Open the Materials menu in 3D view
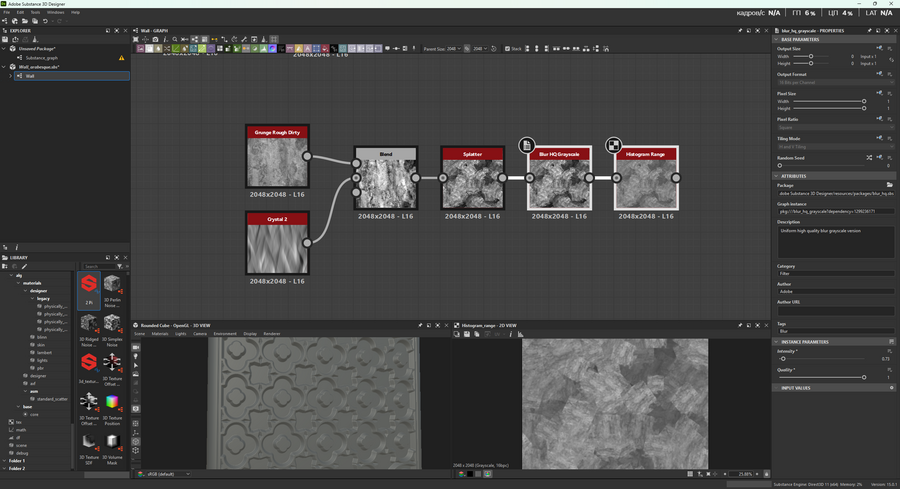Screen dimensions: 900x489 tap(160, 334)
